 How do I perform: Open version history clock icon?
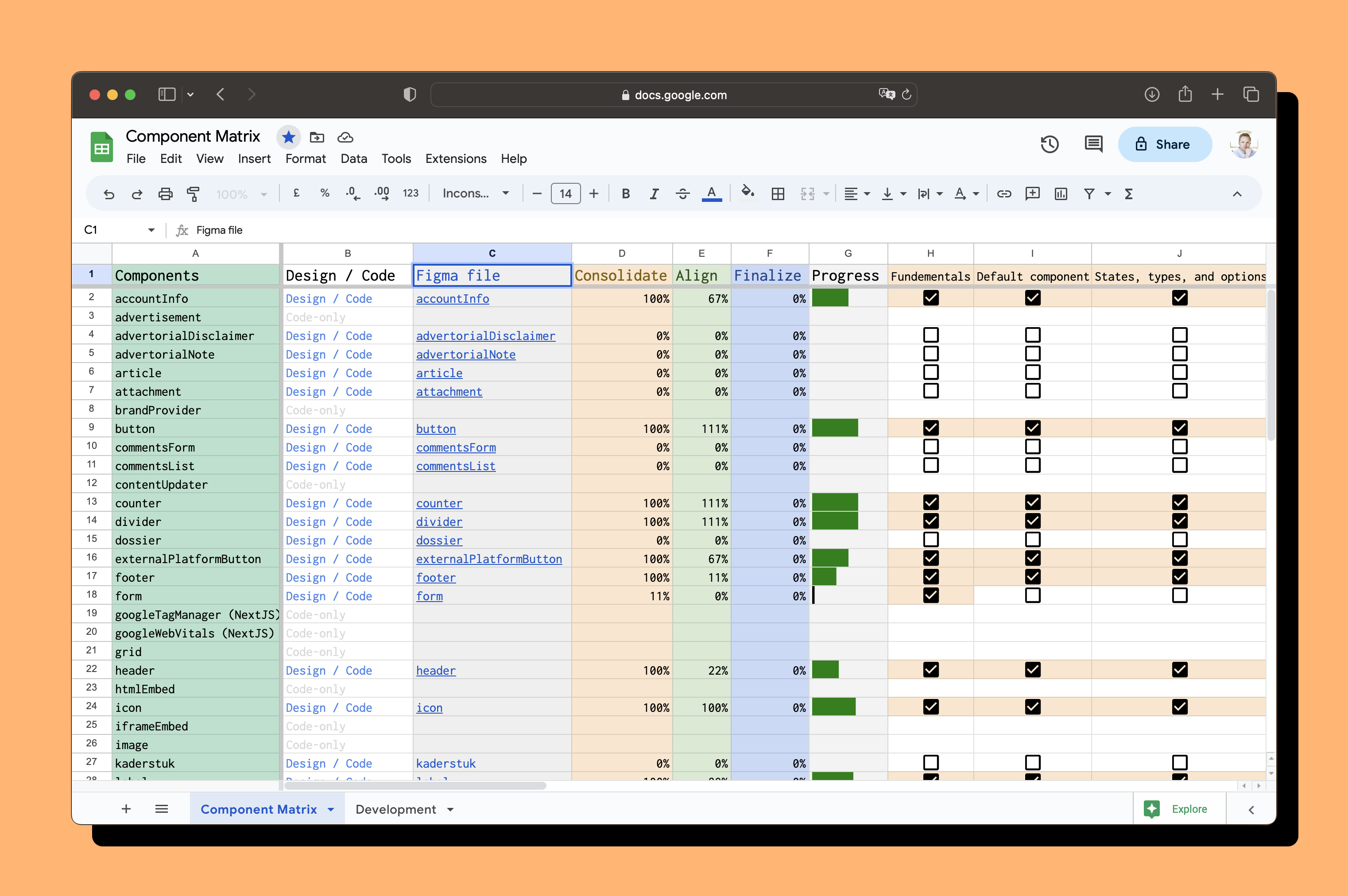(1049, 144)
